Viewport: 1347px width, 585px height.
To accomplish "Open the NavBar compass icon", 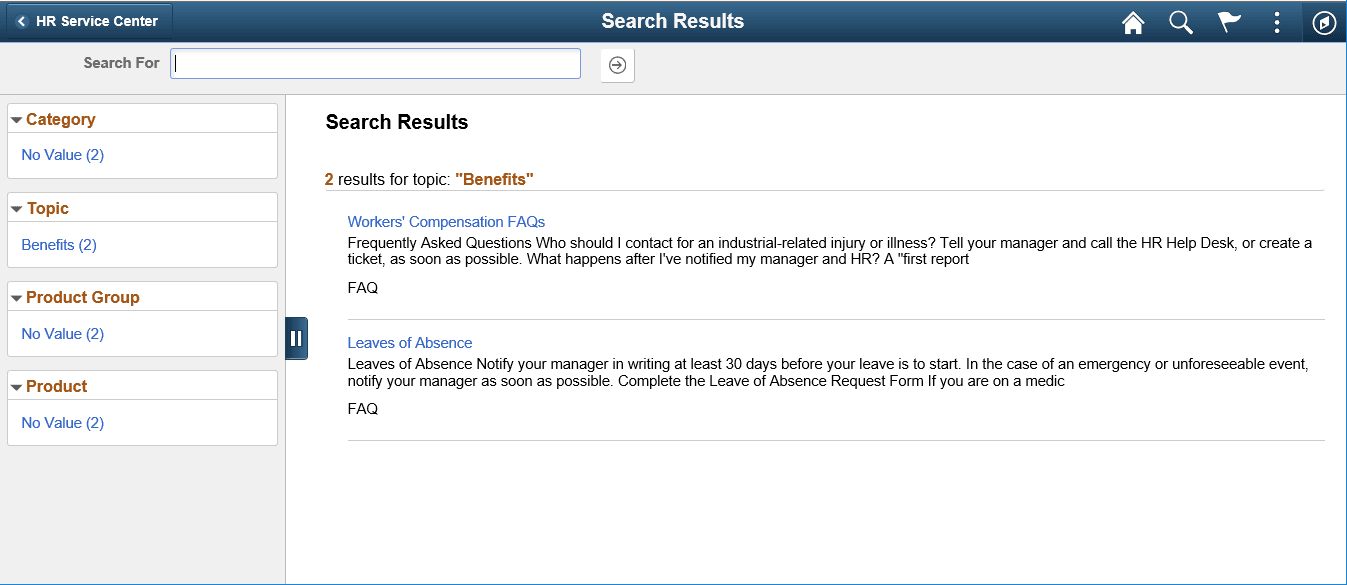I will [1324, 21].
